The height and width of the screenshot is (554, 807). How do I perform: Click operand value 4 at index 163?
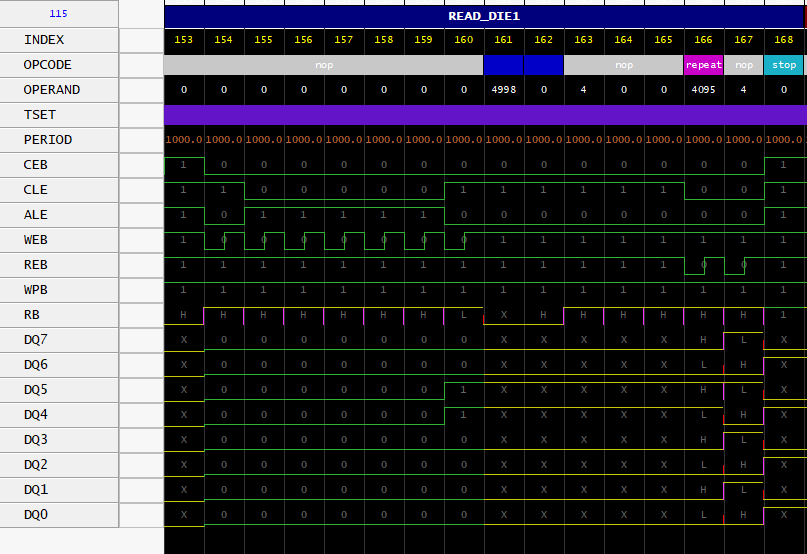(x=584, y=90)
